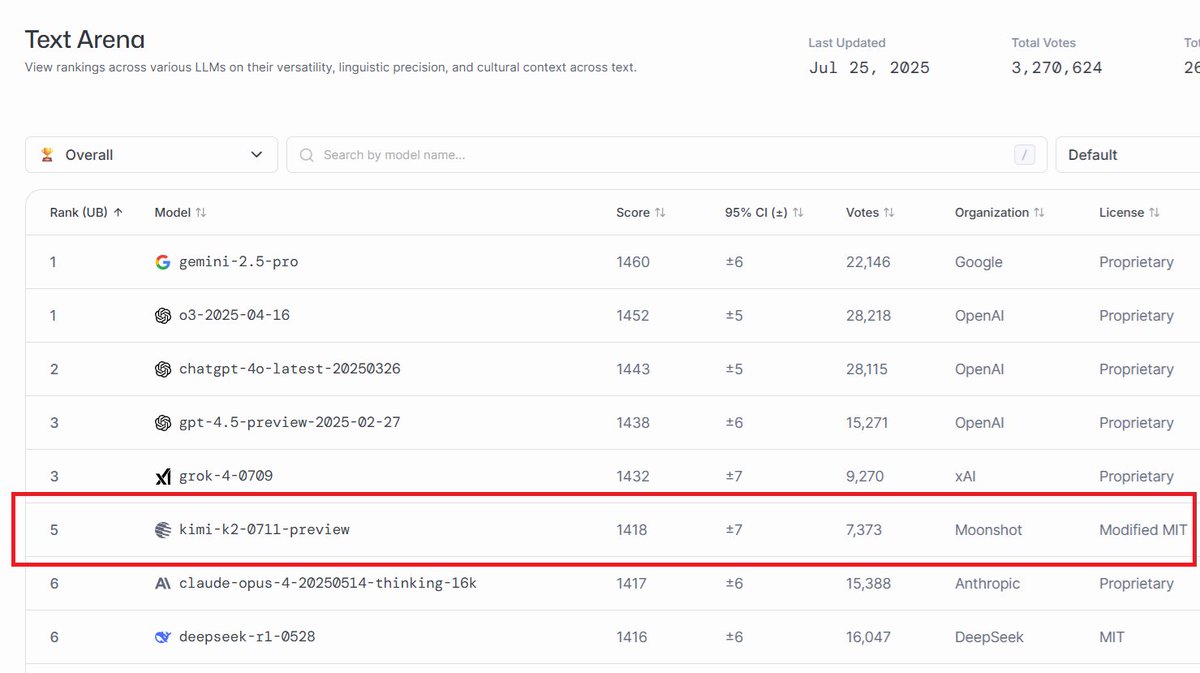This screenshot has height=673, width=1200.
Task: Sort table by License column
Action: pyautogui.click(x=1129, y=212)
